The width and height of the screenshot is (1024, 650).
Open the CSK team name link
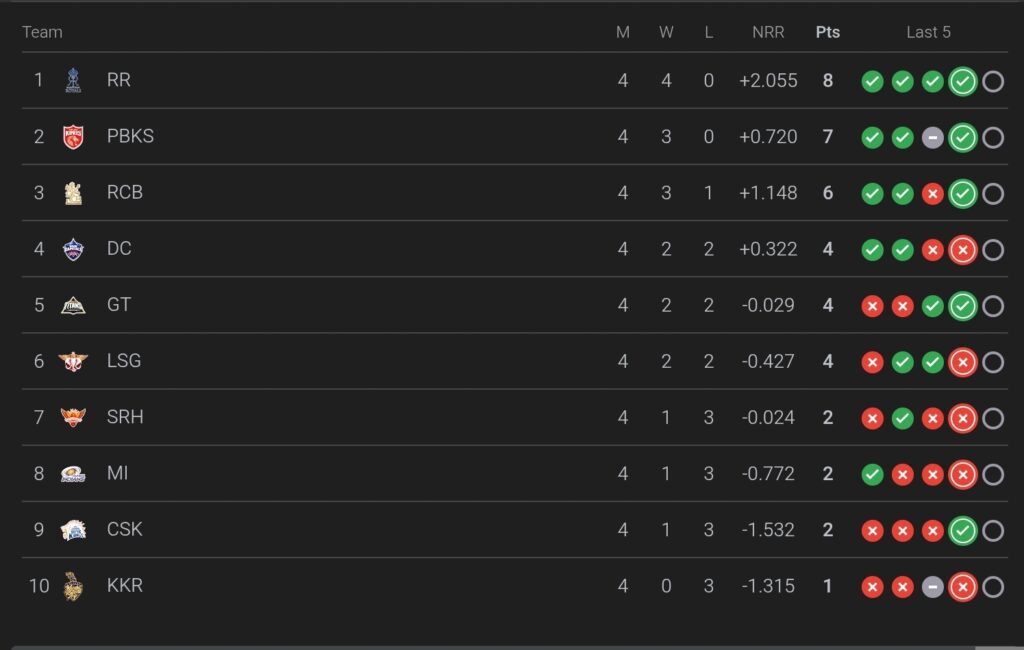(125, 529)
